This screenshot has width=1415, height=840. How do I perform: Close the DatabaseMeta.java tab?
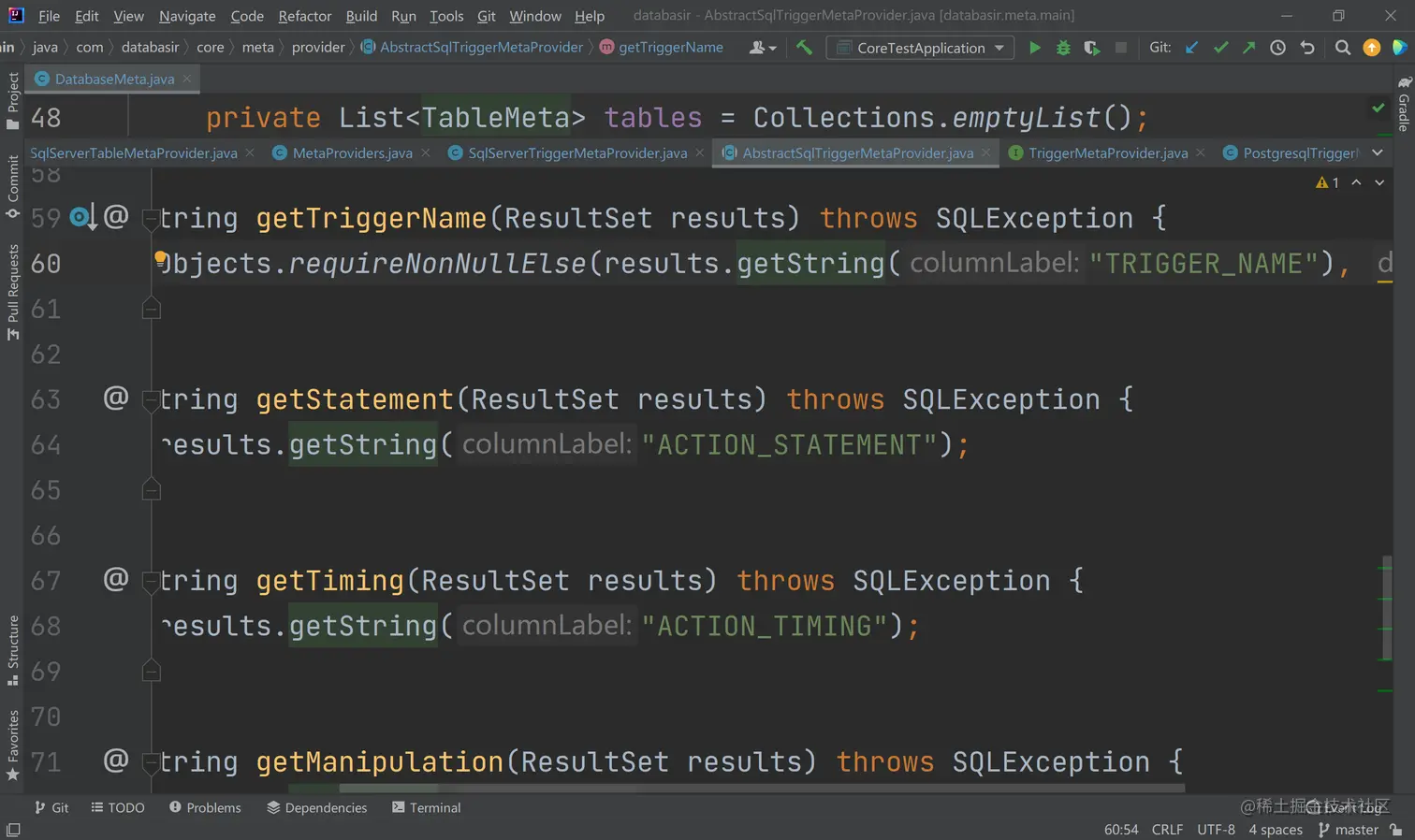pyautogui.click(x=187, y=79)
